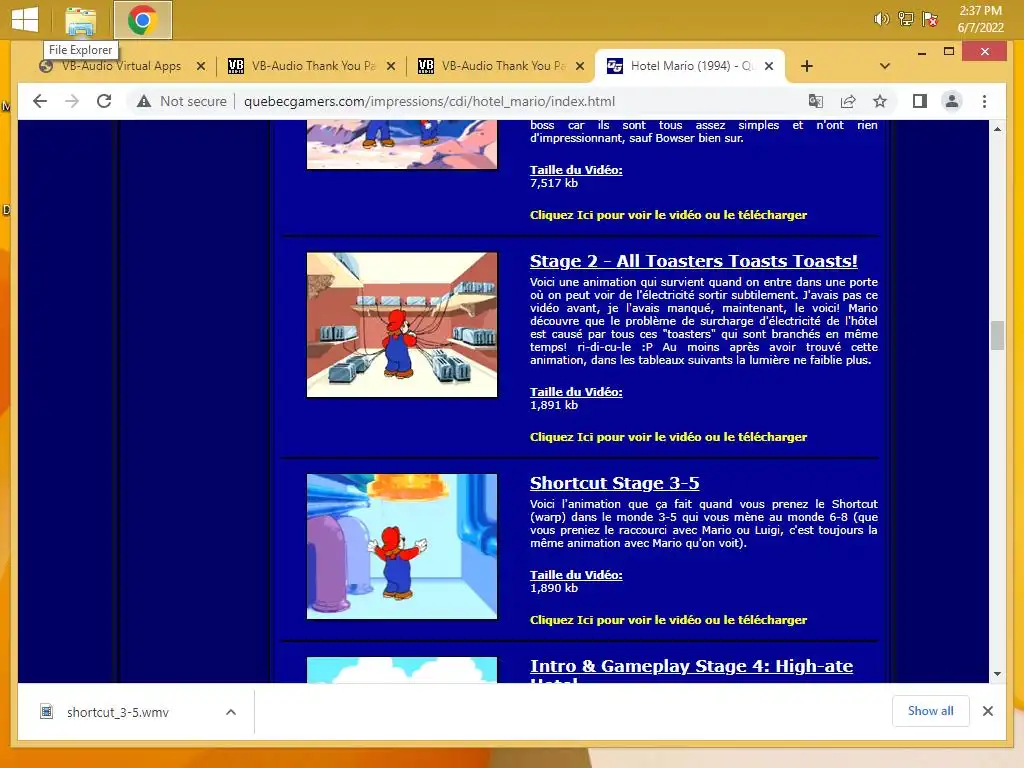Open the network tray icon
The height and width of the screenshot is (768, 1024).
(x=906, y=19)
